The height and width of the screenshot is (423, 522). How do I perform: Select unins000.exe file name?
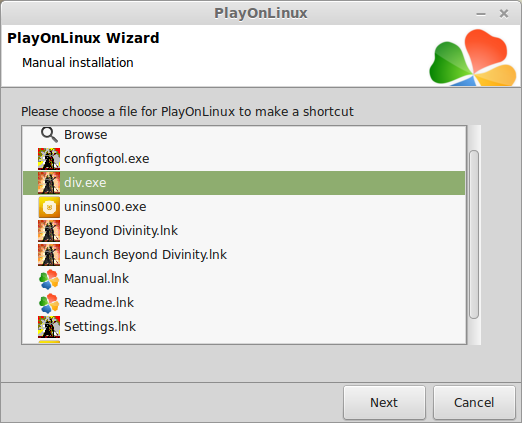click(x=105, y=207)
